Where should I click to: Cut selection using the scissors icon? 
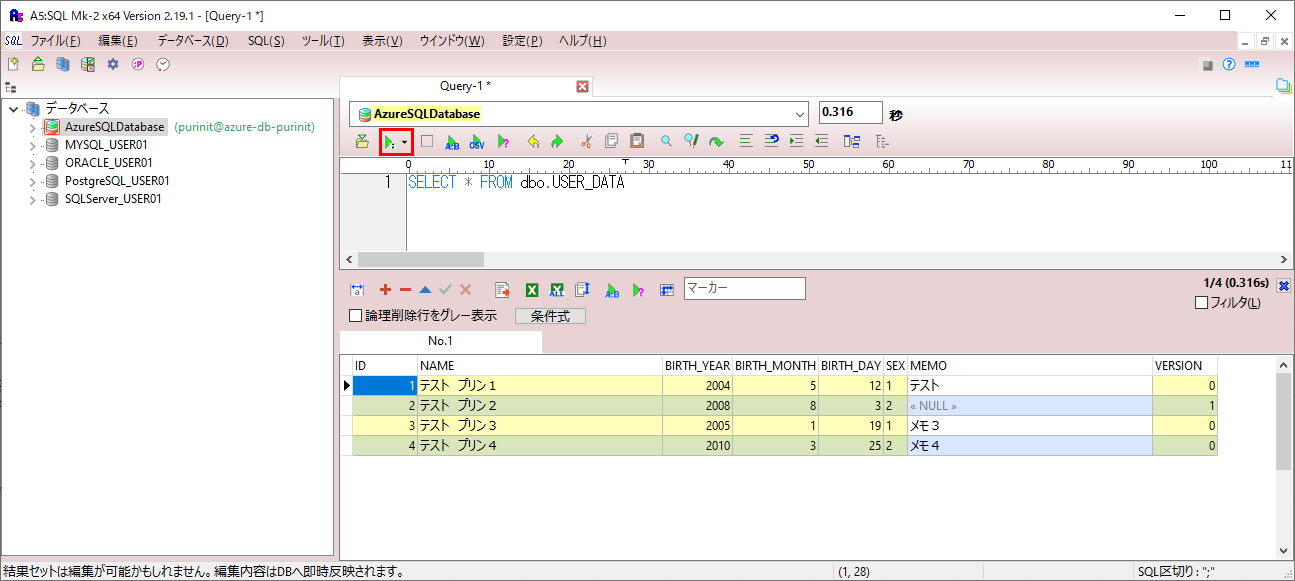pyautogui.click(x=587, y=142)
